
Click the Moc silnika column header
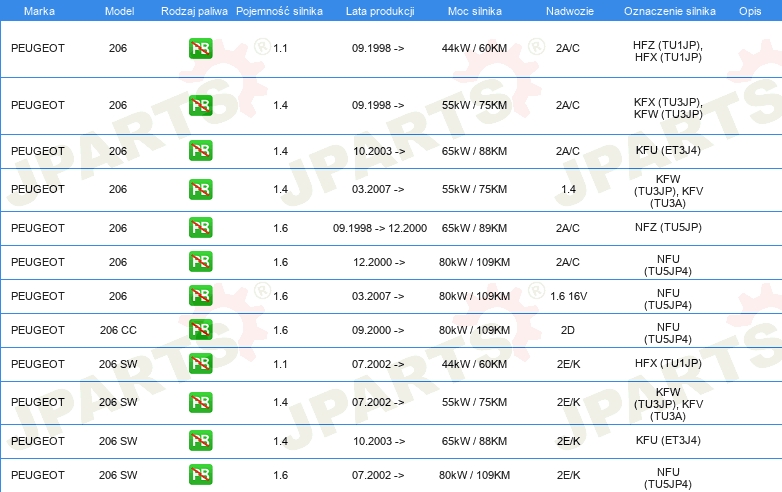475,11
